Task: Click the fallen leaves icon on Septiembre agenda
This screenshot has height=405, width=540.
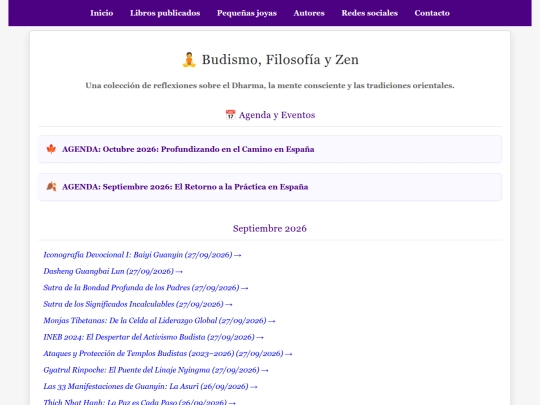Action: click(x=51, y=187)
